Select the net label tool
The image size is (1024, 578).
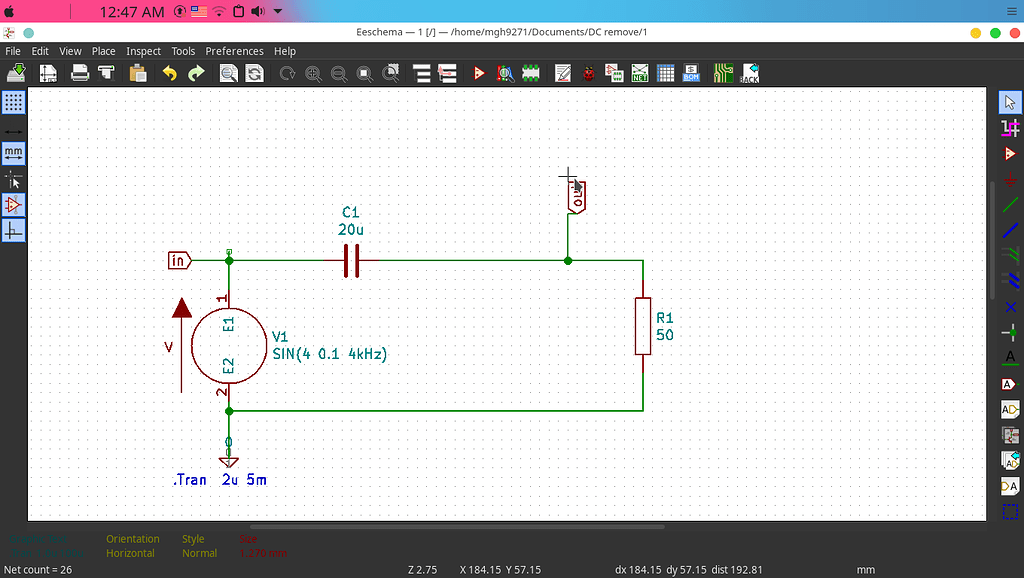[x=1011, y=358]
